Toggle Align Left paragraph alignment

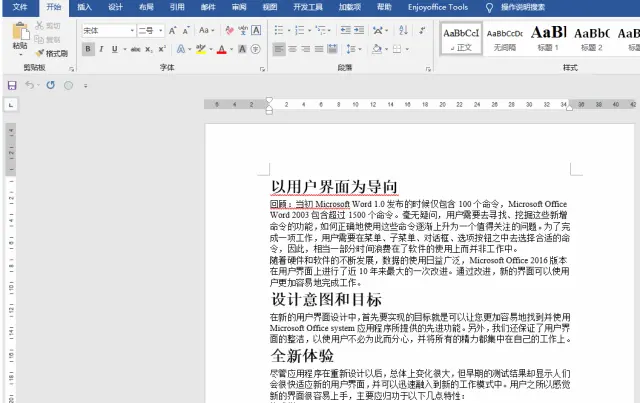point(279,49)
